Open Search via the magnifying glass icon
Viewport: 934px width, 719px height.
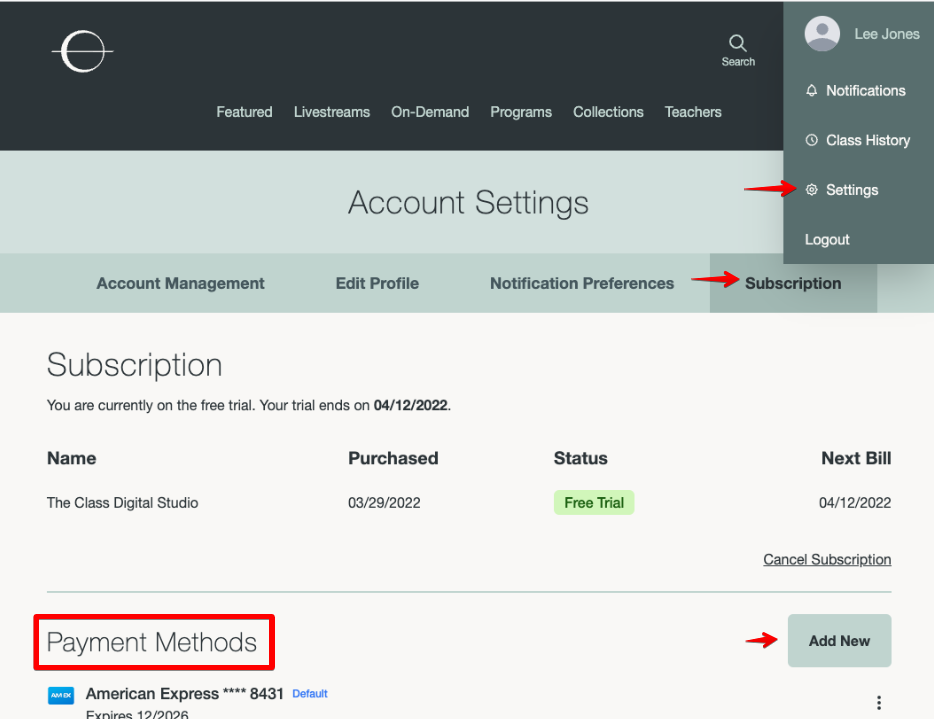click(x=738, y=43)
